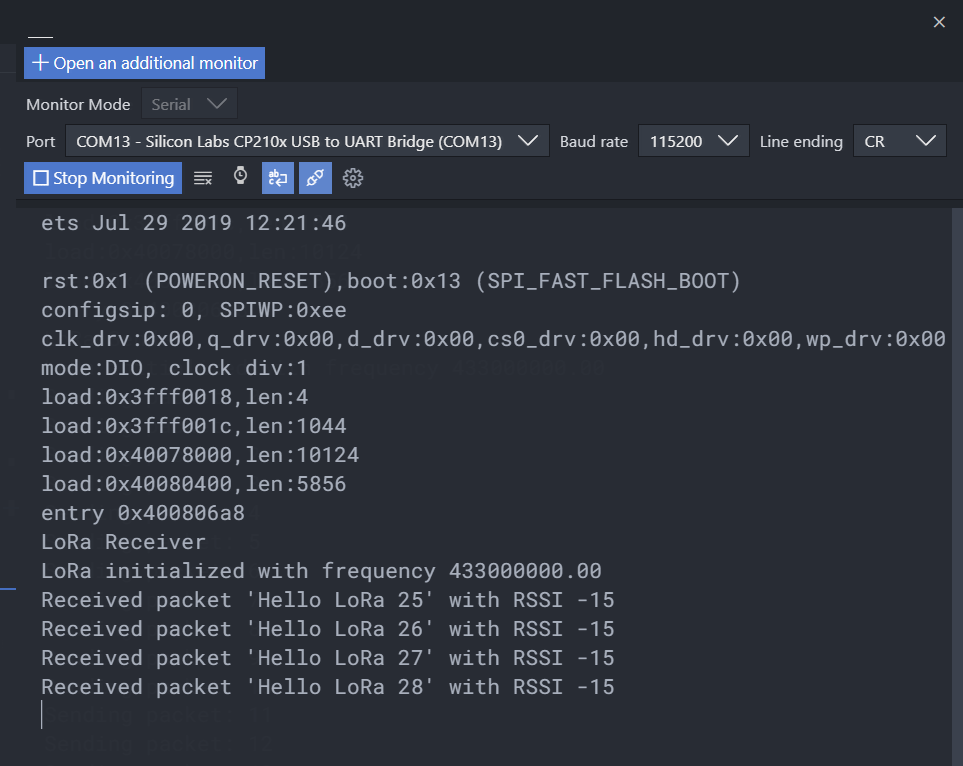Image resolution: width=963 pixels, height=766 pixels.
Task: Open the Line ending dropdown set to CR
Action: [x=899, y=141]
